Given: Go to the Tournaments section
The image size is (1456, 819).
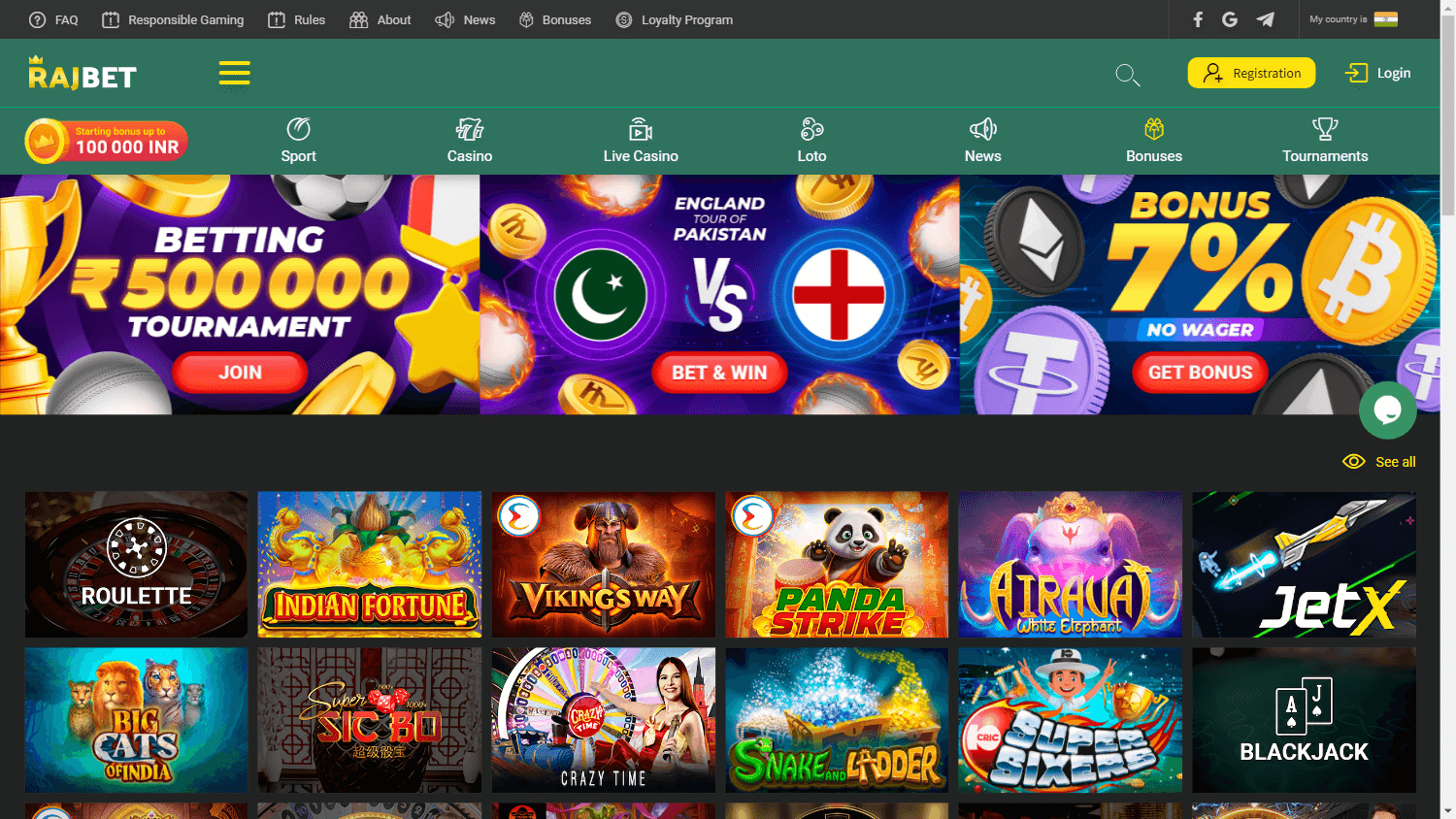Looking at the screenshot, I should [x=1325, y=141].
